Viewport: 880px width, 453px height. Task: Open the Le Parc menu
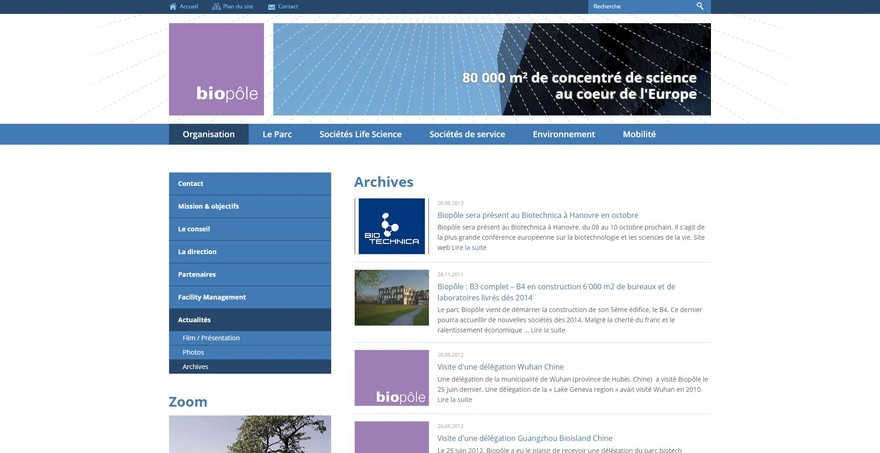pyautogui.click(x=277, y=134)
